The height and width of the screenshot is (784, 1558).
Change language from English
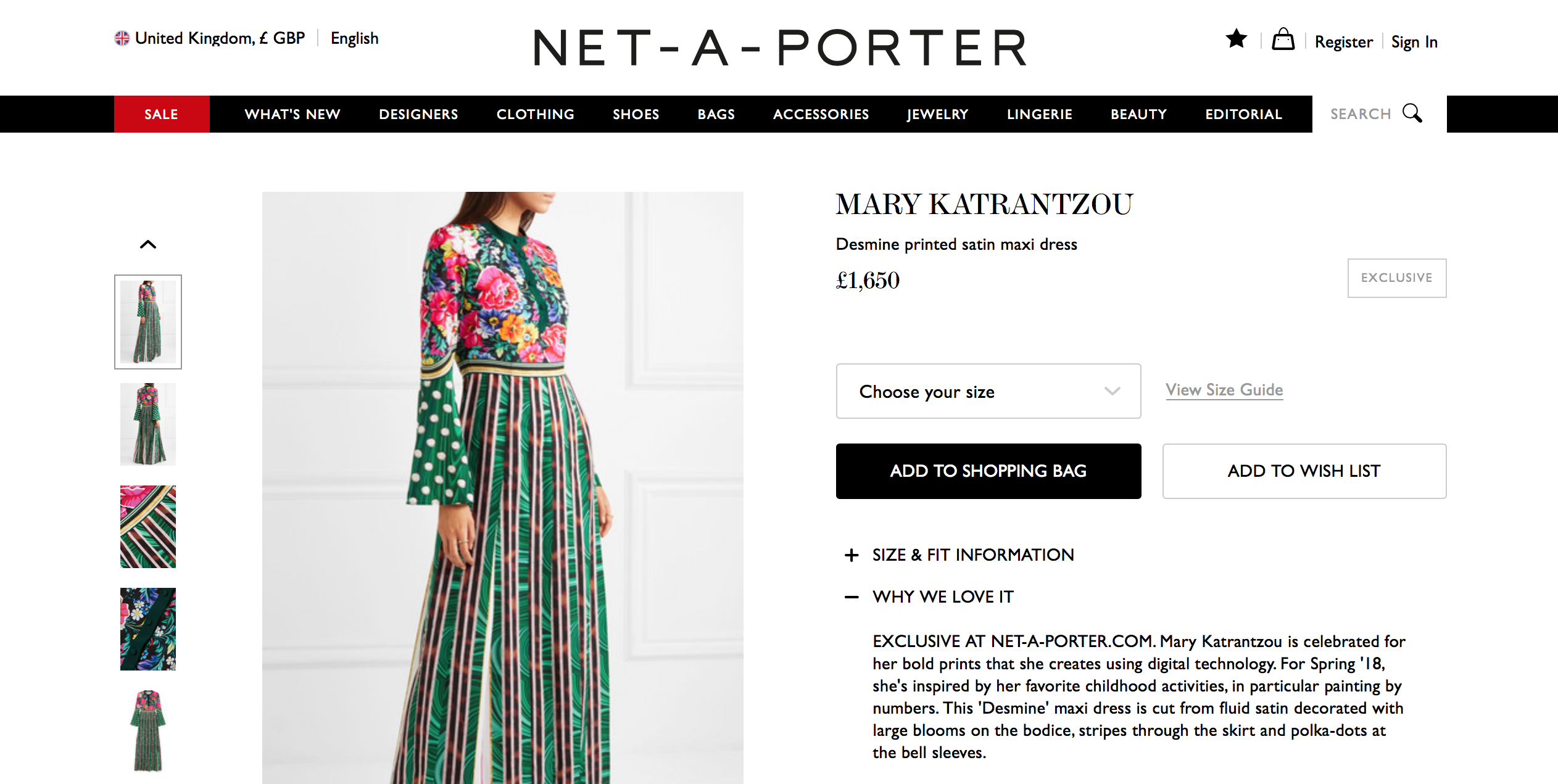[354, 38]
